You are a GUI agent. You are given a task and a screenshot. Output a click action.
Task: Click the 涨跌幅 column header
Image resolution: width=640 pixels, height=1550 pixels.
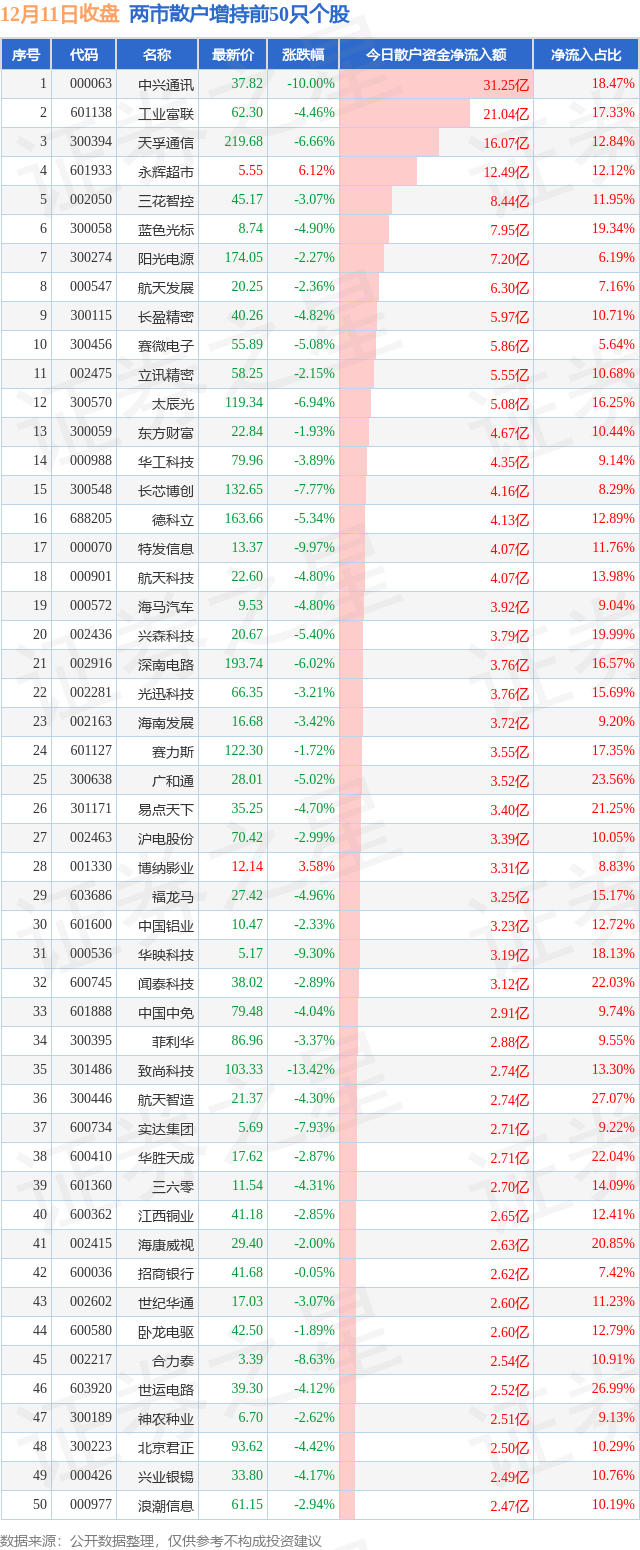(303, 54)
